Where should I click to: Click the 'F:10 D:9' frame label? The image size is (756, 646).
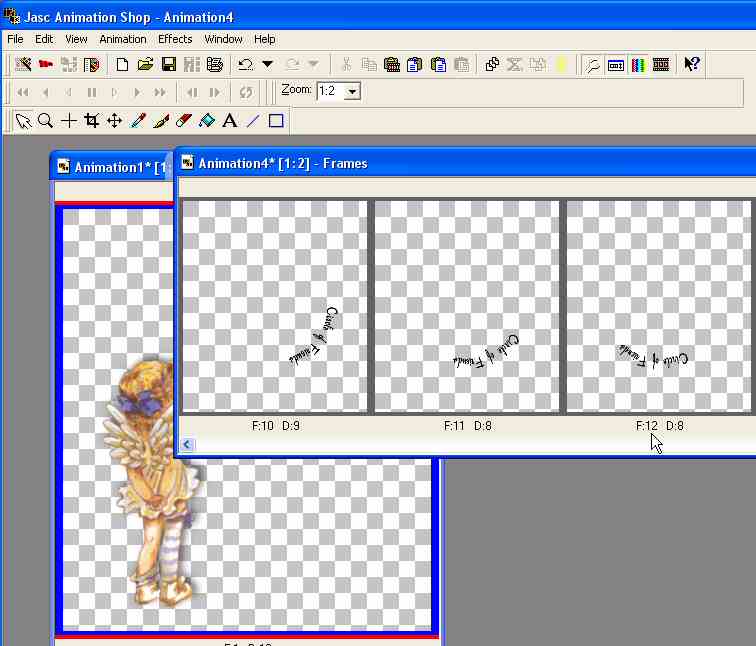click(x=275, y=426)
